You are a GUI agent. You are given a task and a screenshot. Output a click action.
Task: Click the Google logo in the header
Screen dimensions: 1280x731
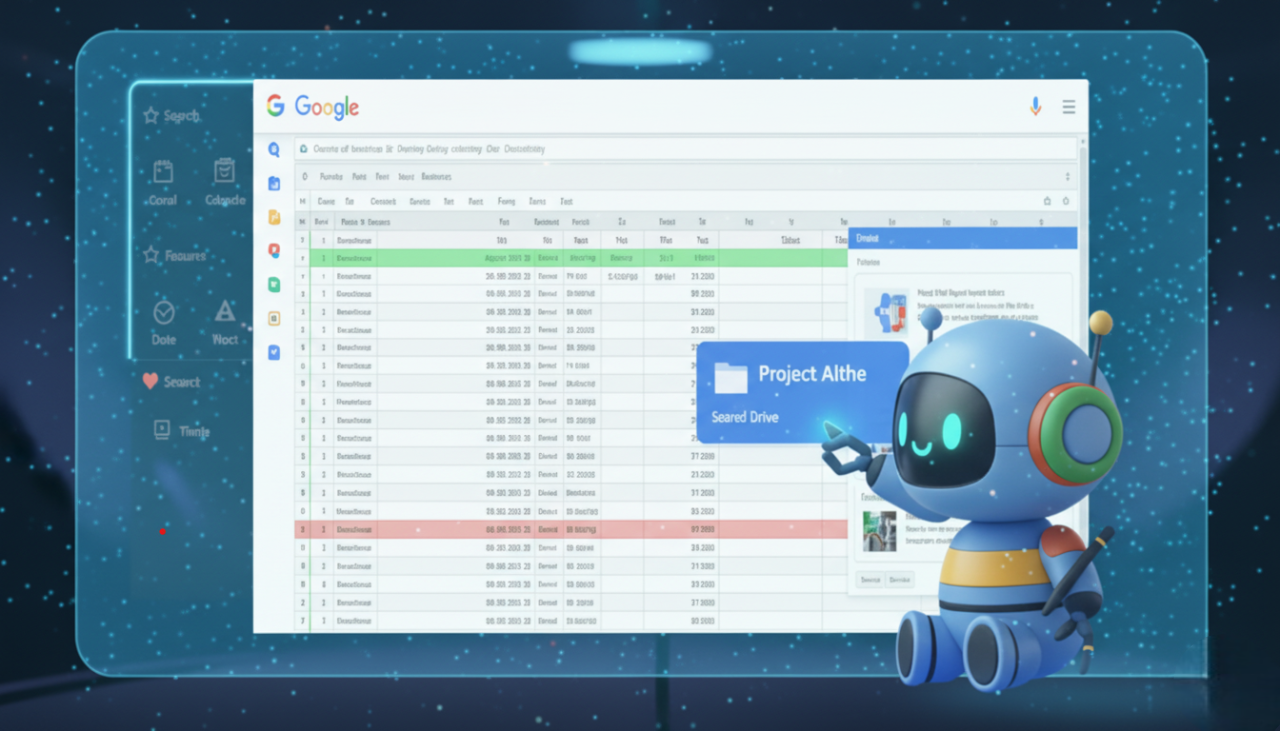pos(313,107)
